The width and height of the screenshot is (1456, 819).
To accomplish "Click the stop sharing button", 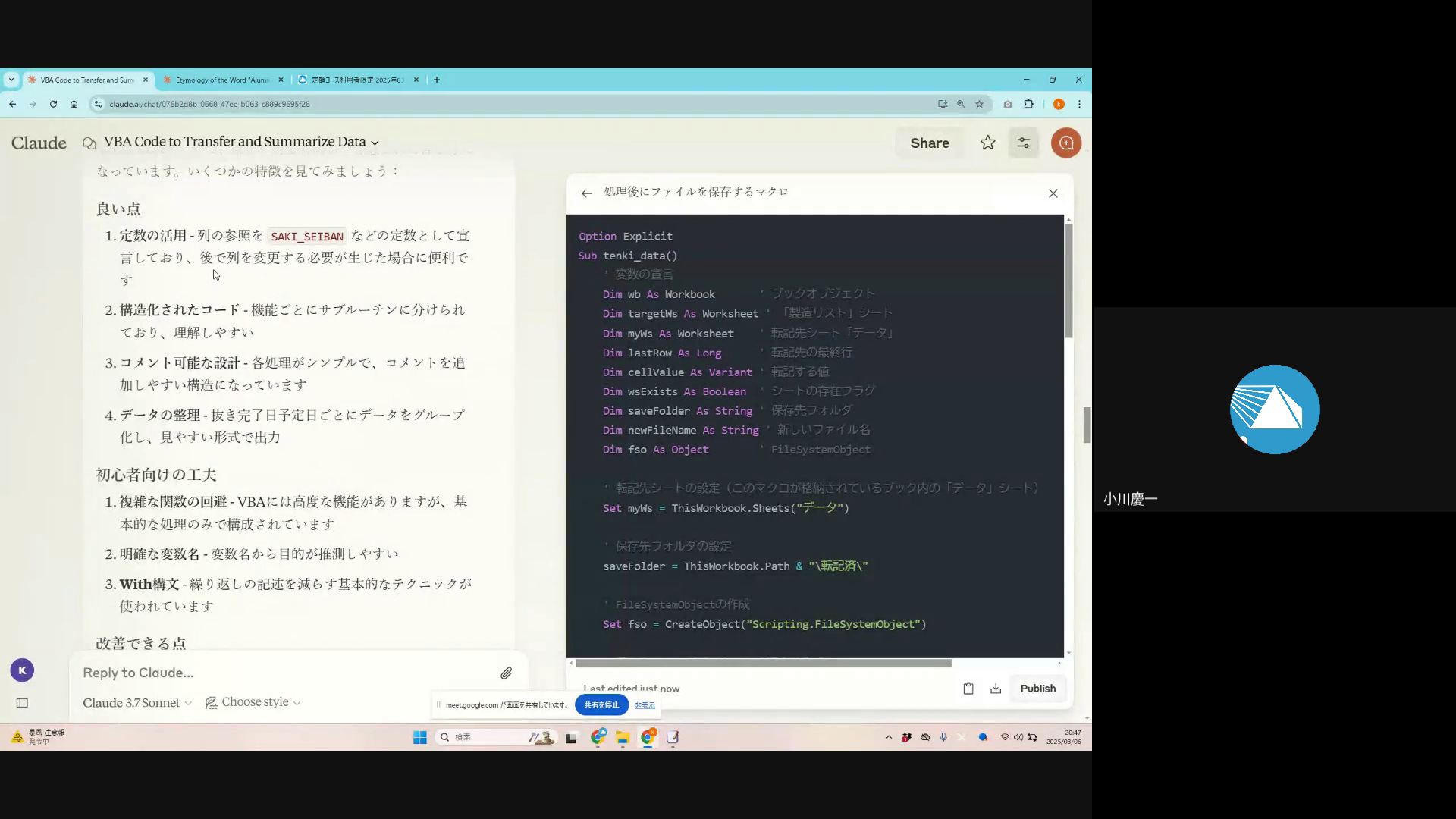I will tap(601, 704).
